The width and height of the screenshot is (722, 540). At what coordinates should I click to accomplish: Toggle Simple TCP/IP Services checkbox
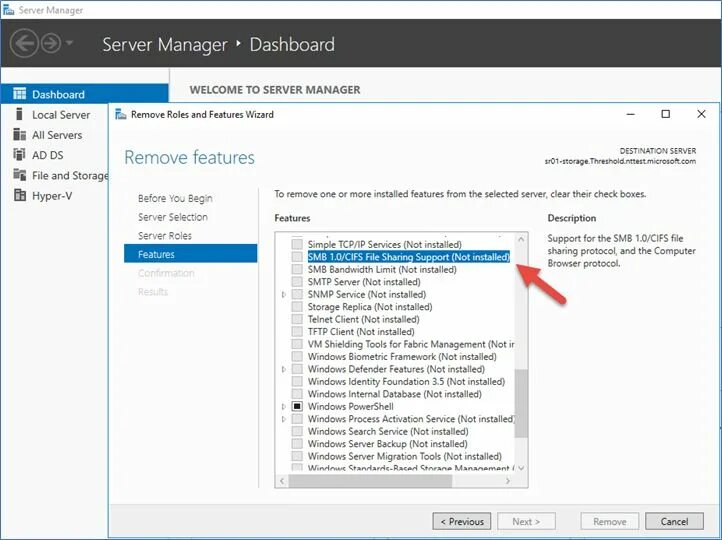297,244
